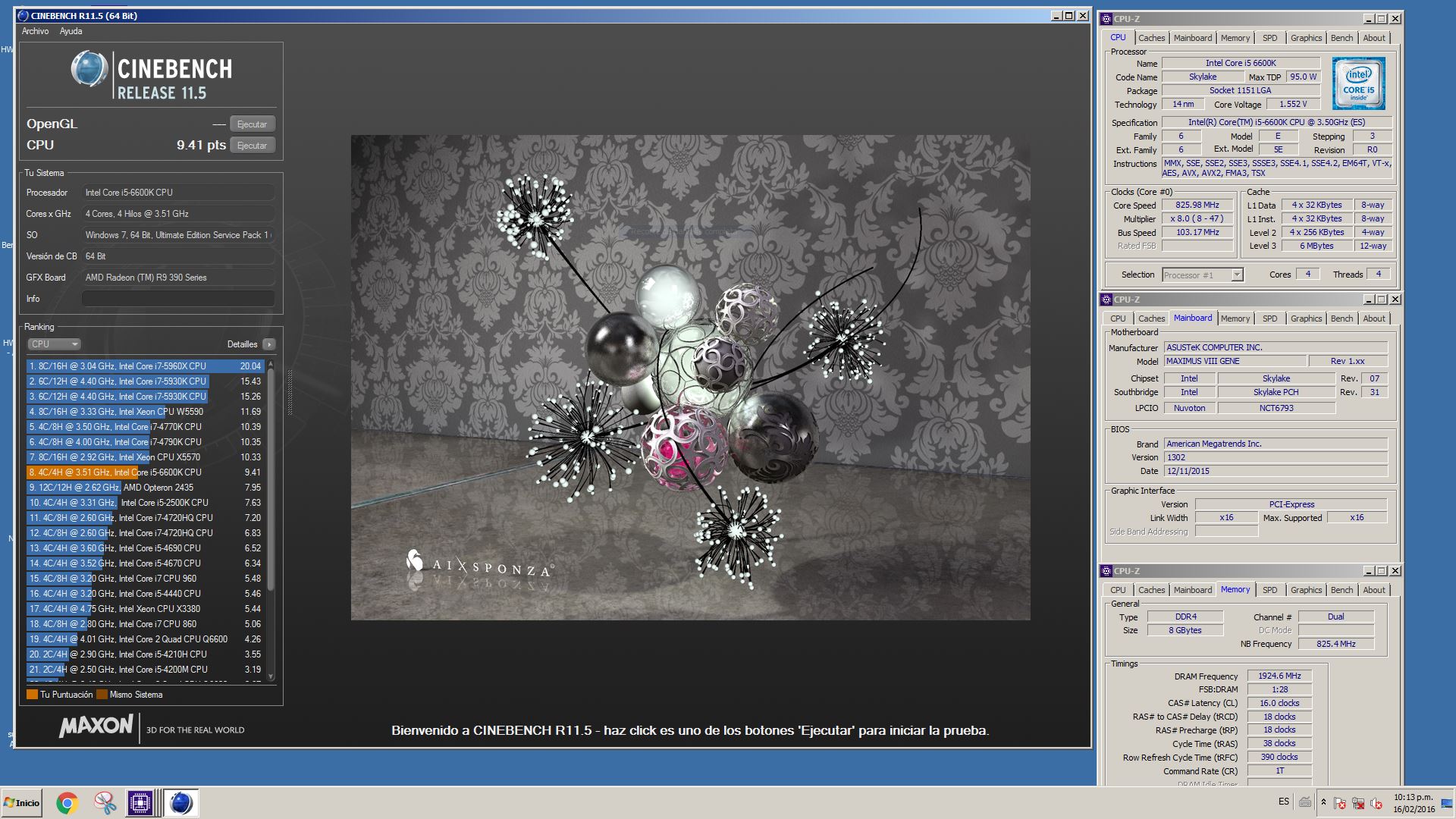
Task: Run the OpenGL test with Ejecutar
Action: coord(252,124)
